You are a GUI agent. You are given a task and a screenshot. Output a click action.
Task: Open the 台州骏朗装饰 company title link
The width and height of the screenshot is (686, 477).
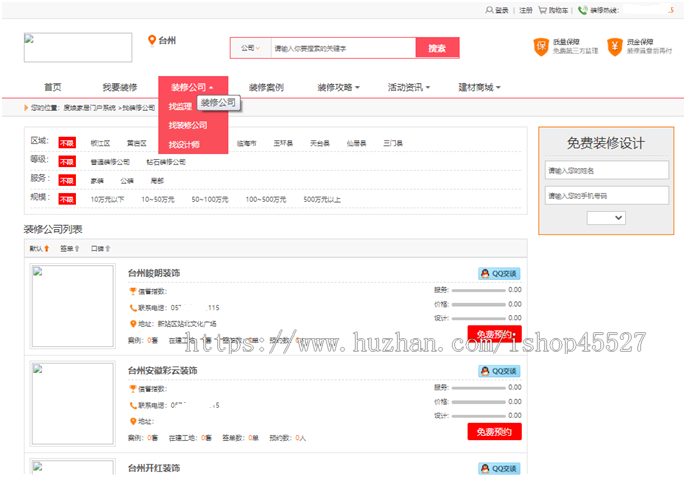154,274
